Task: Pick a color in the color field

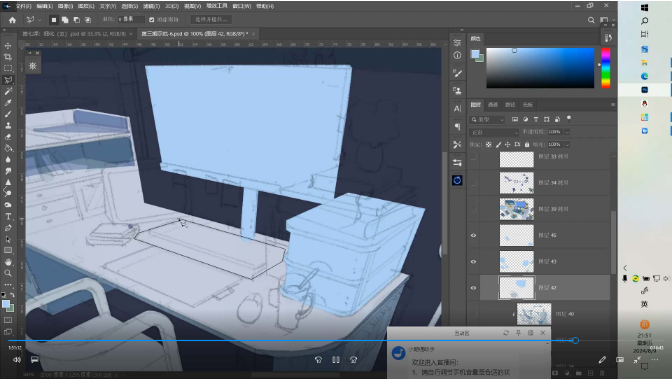Action: 540,68
